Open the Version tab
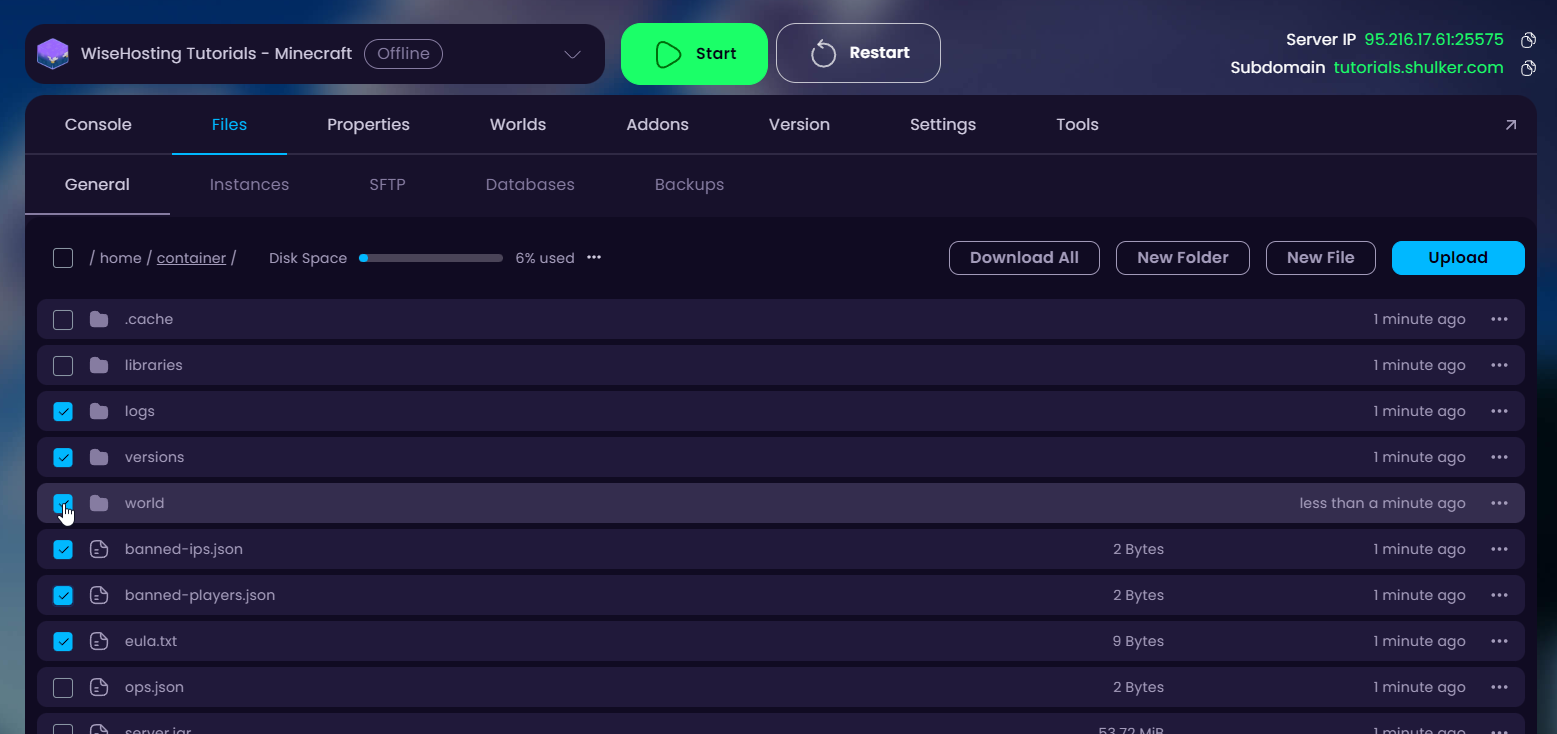1557x734 pixels. 799,125
